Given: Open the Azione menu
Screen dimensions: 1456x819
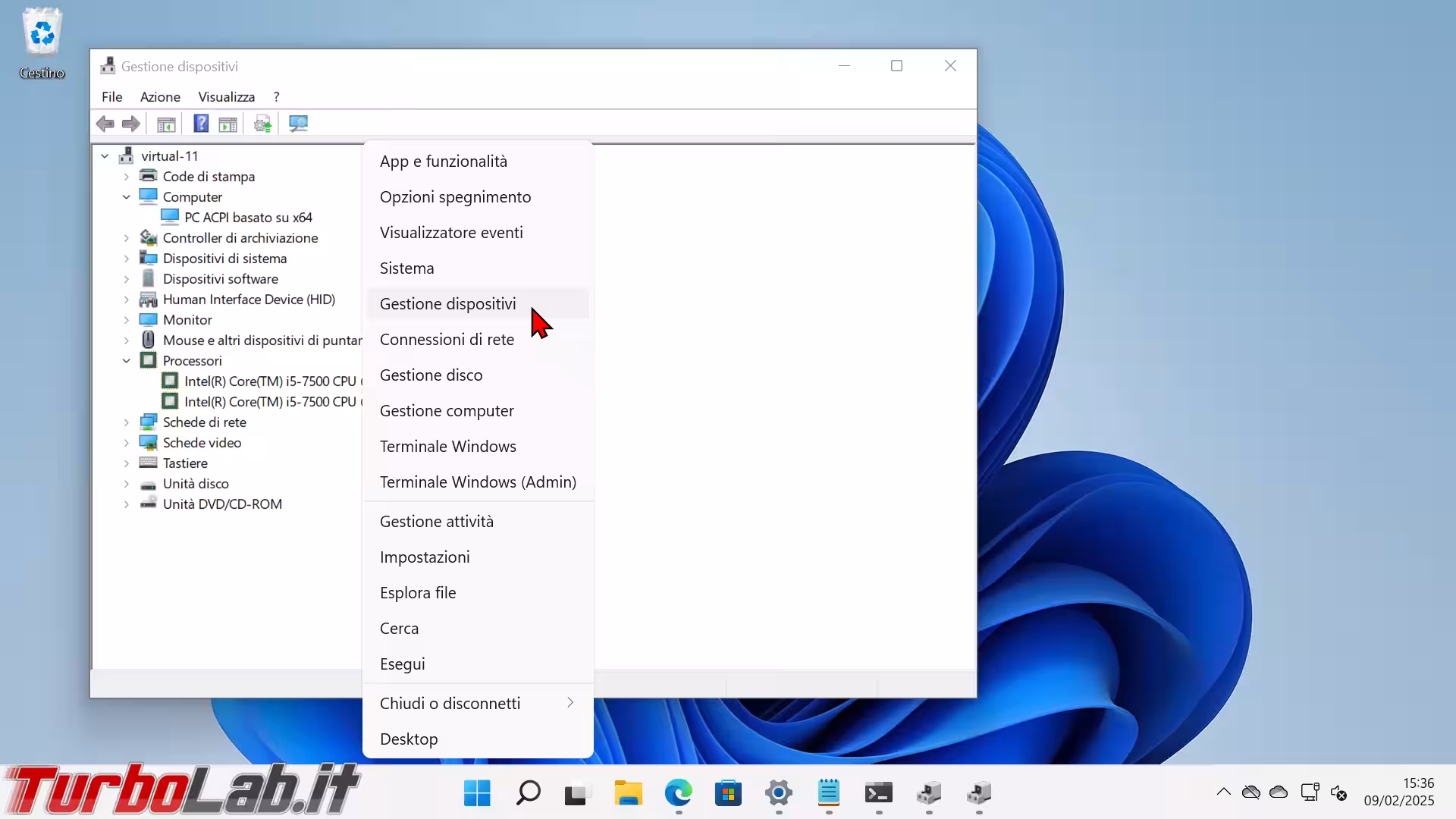Looking at the screenshot, I should (160, 97).
